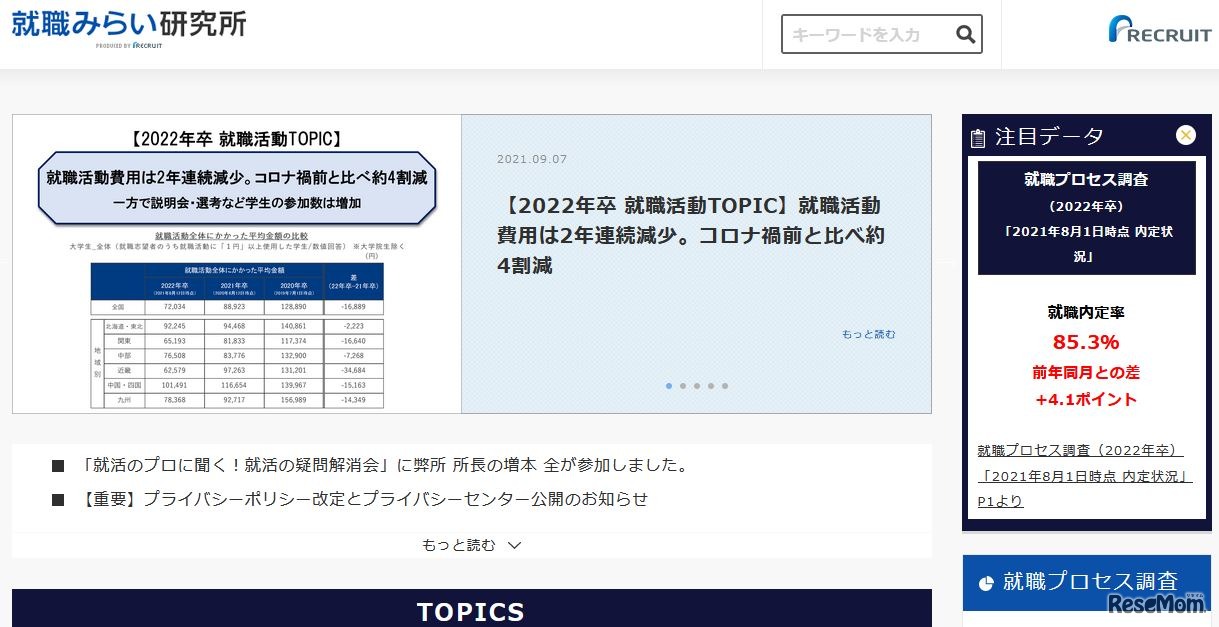The image size is (1219, 627).
Task: Click the 就職内定率 85.3% figure
Action: 1086,340
